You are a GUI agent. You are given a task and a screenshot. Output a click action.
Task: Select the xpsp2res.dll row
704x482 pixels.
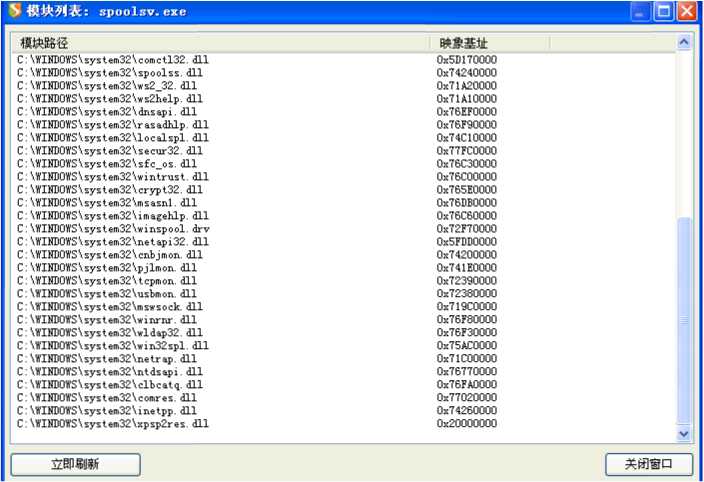(343, 424)
